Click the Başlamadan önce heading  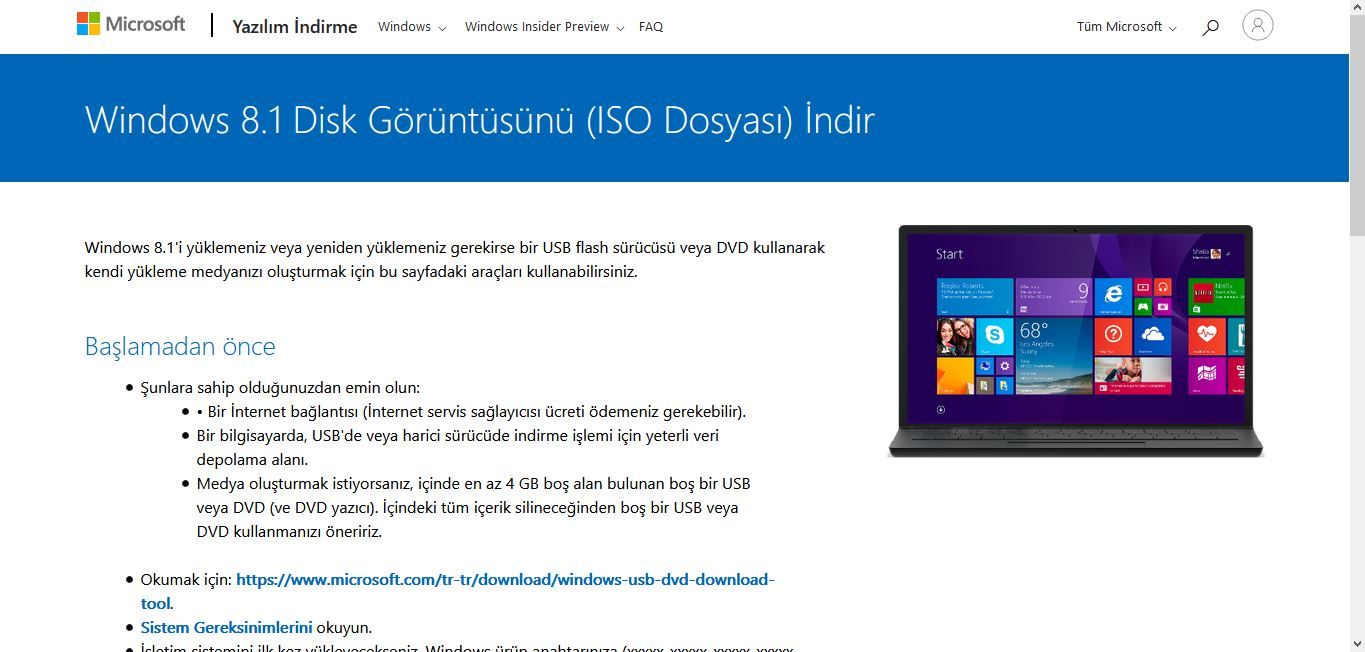click(x=180, y=346)
